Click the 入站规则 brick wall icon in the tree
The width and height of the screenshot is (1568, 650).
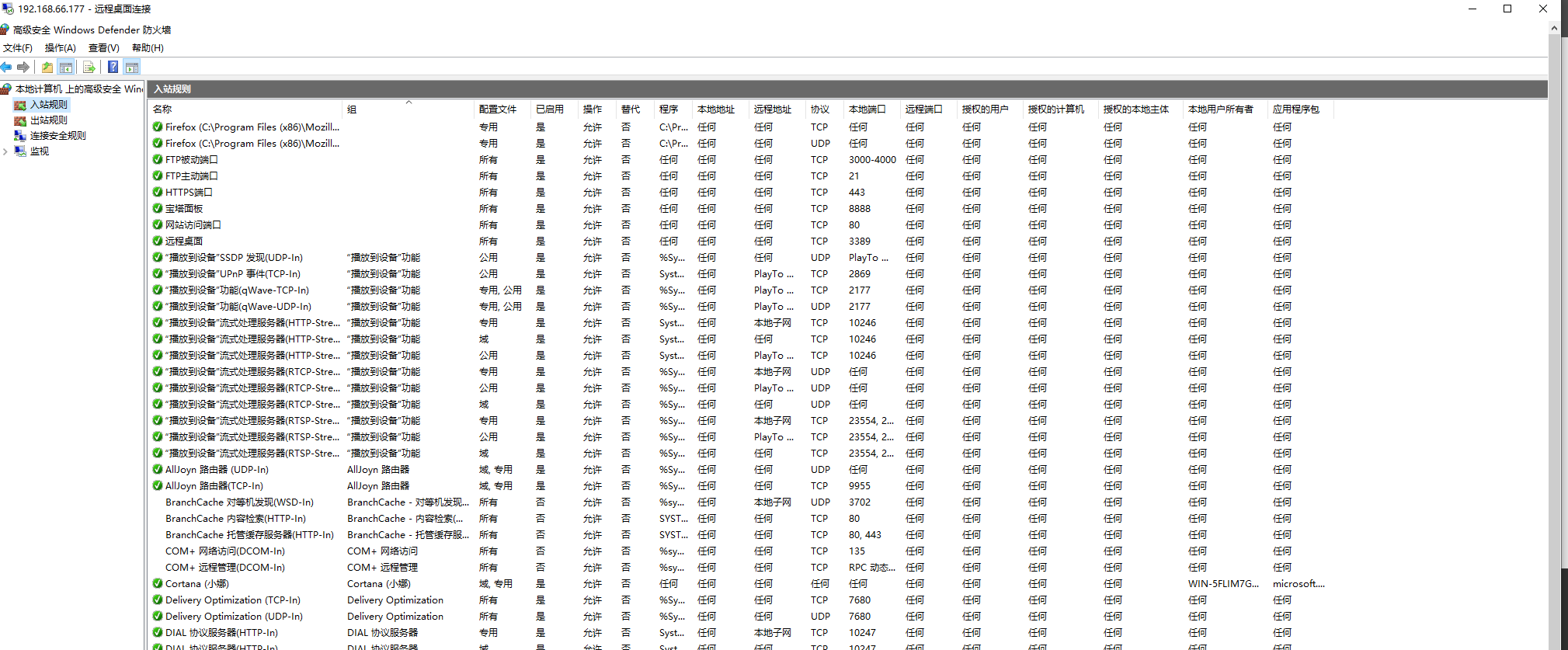click(x=20, y=105)
